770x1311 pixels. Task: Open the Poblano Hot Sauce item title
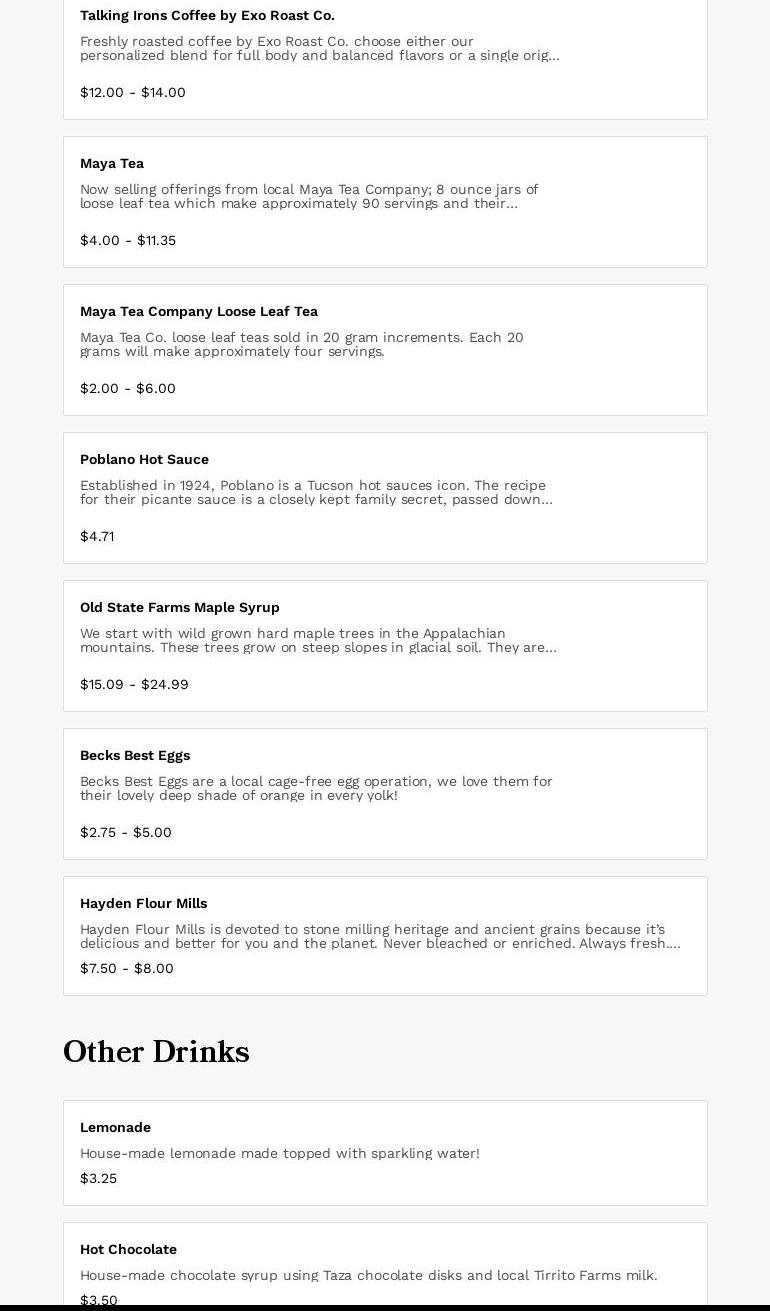click(144, 460)
